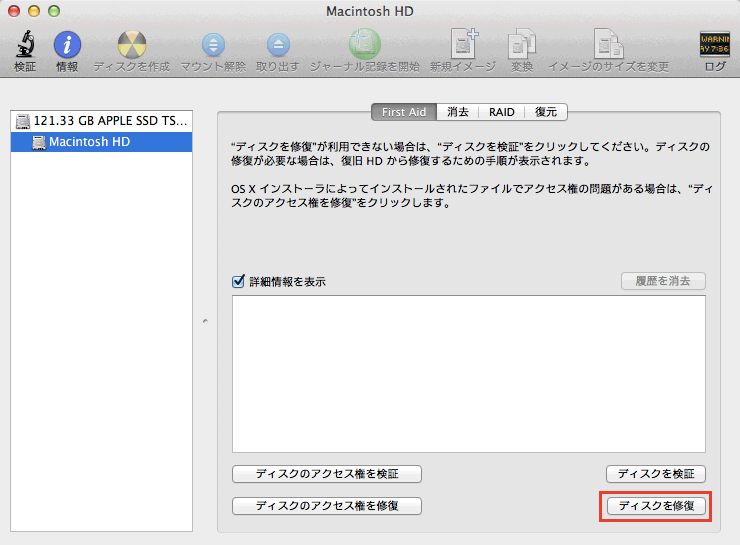Click the イメージのサイズを変更 toolbar icon
The width and height of the screenshot is (740, 545).
point(608,44)
